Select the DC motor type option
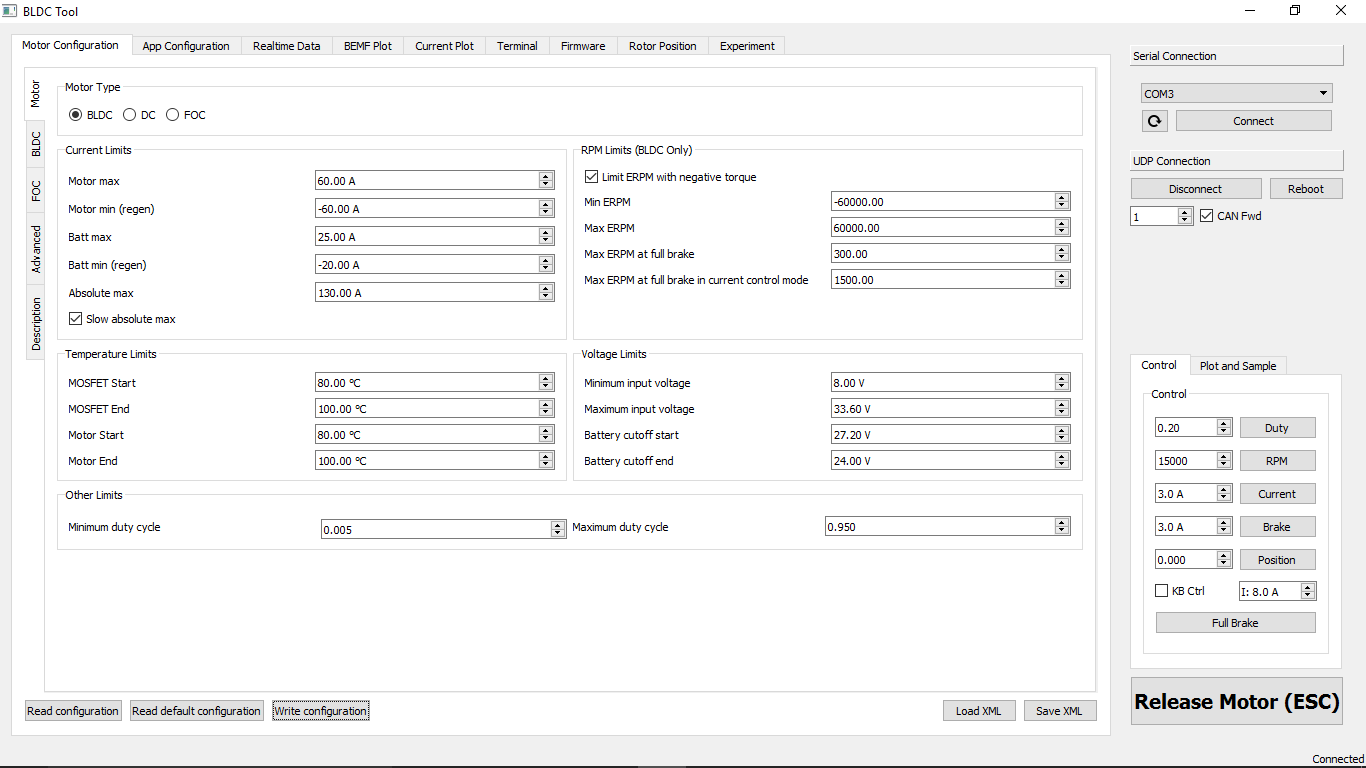 [x=129, y=115]
